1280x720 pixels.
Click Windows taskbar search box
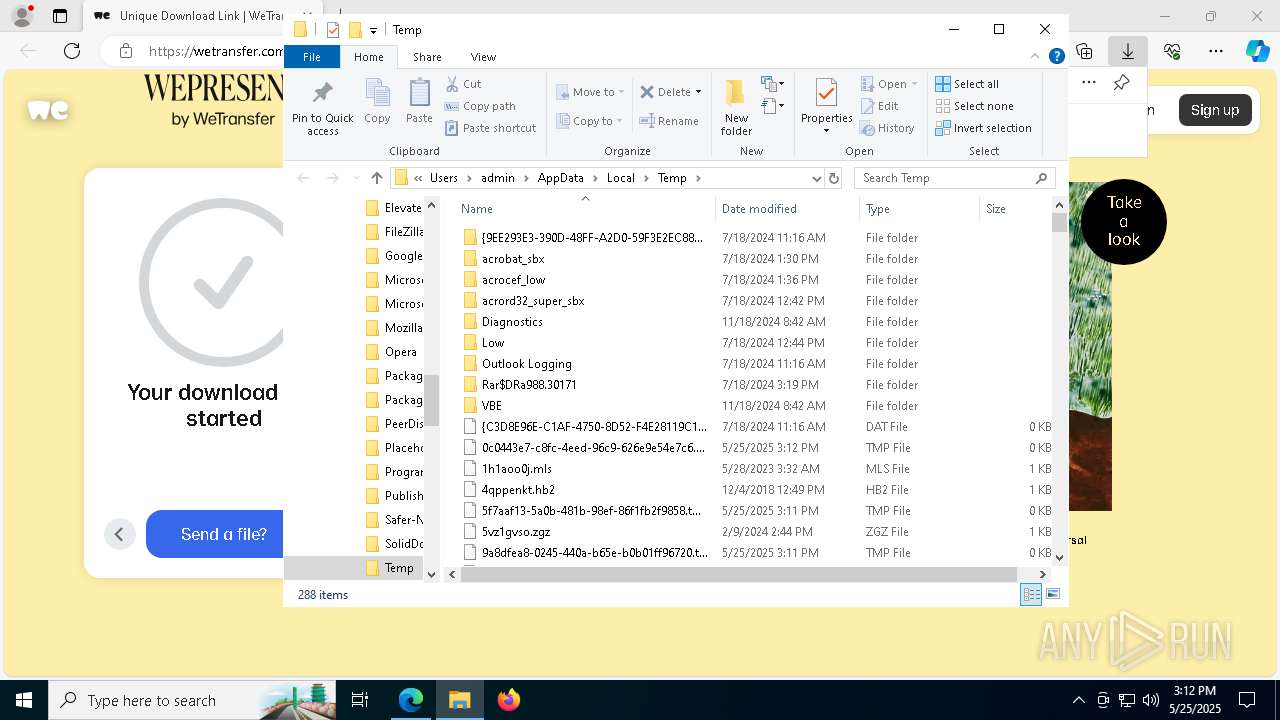click(192, 700)
